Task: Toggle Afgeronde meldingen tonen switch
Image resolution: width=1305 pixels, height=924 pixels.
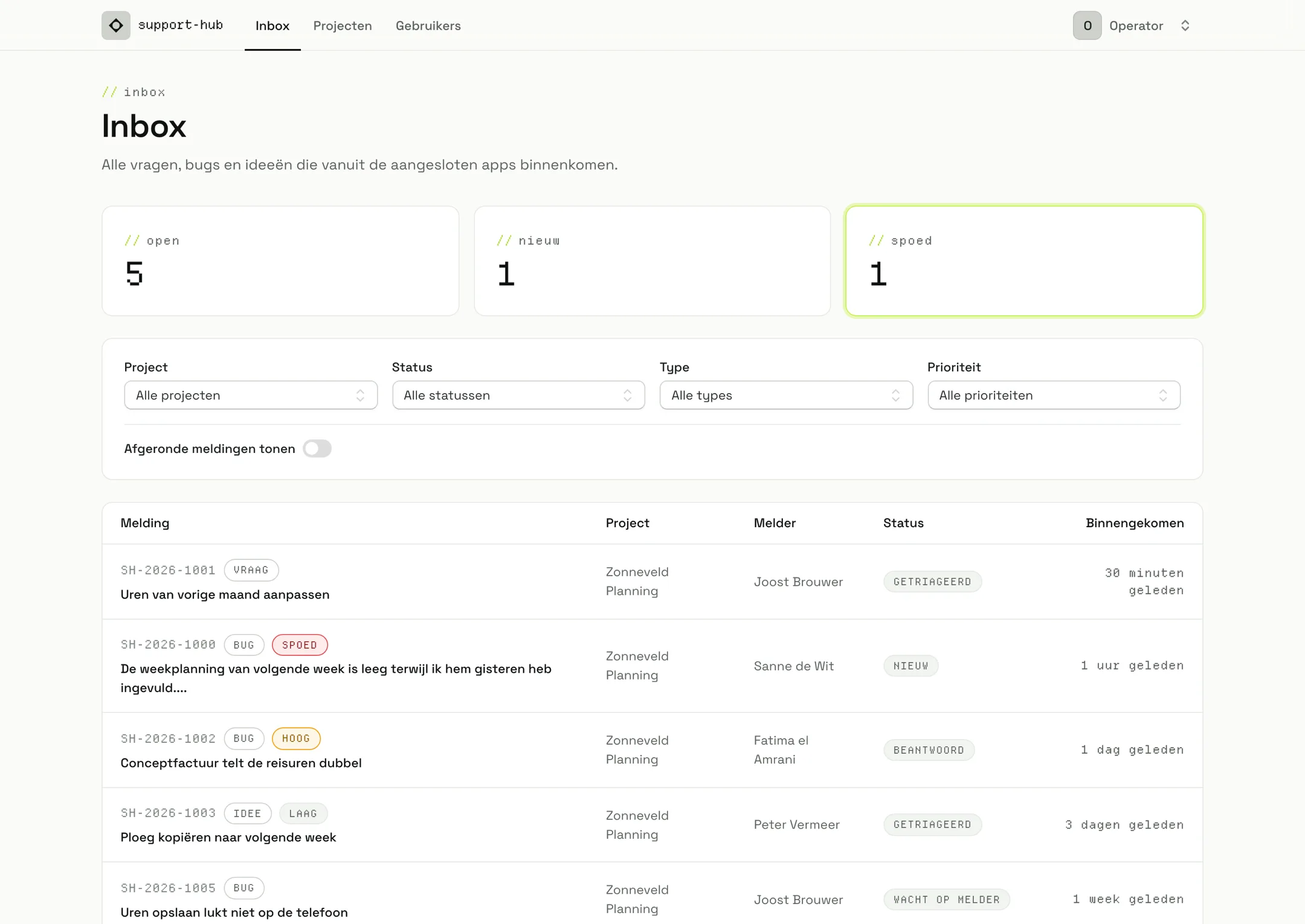Action: [x=317, y=449]
